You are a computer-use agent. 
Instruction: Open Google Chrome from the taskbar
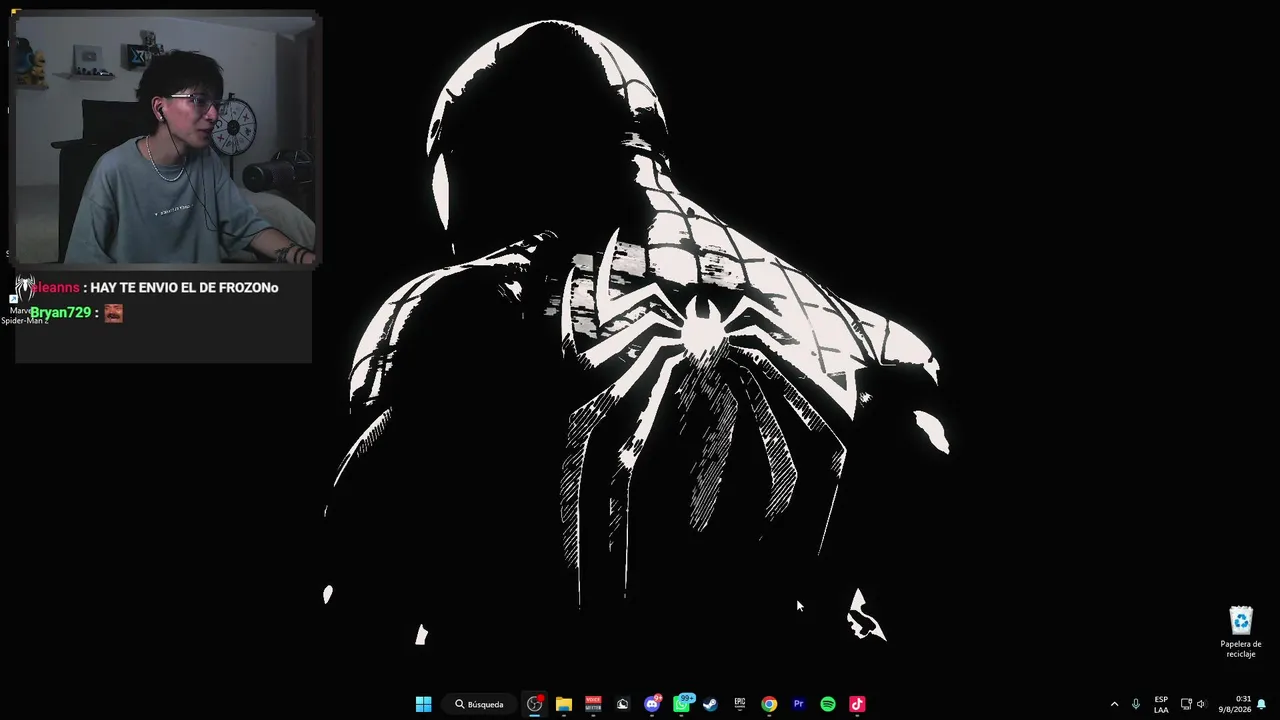click(x=769, y=704)
